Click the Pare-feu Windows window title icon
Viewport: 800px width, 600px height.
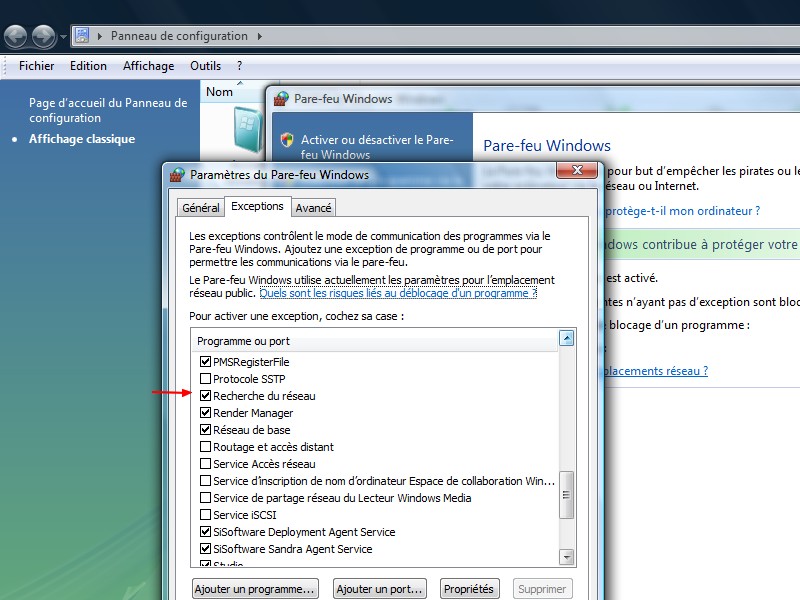pos(281,98)
